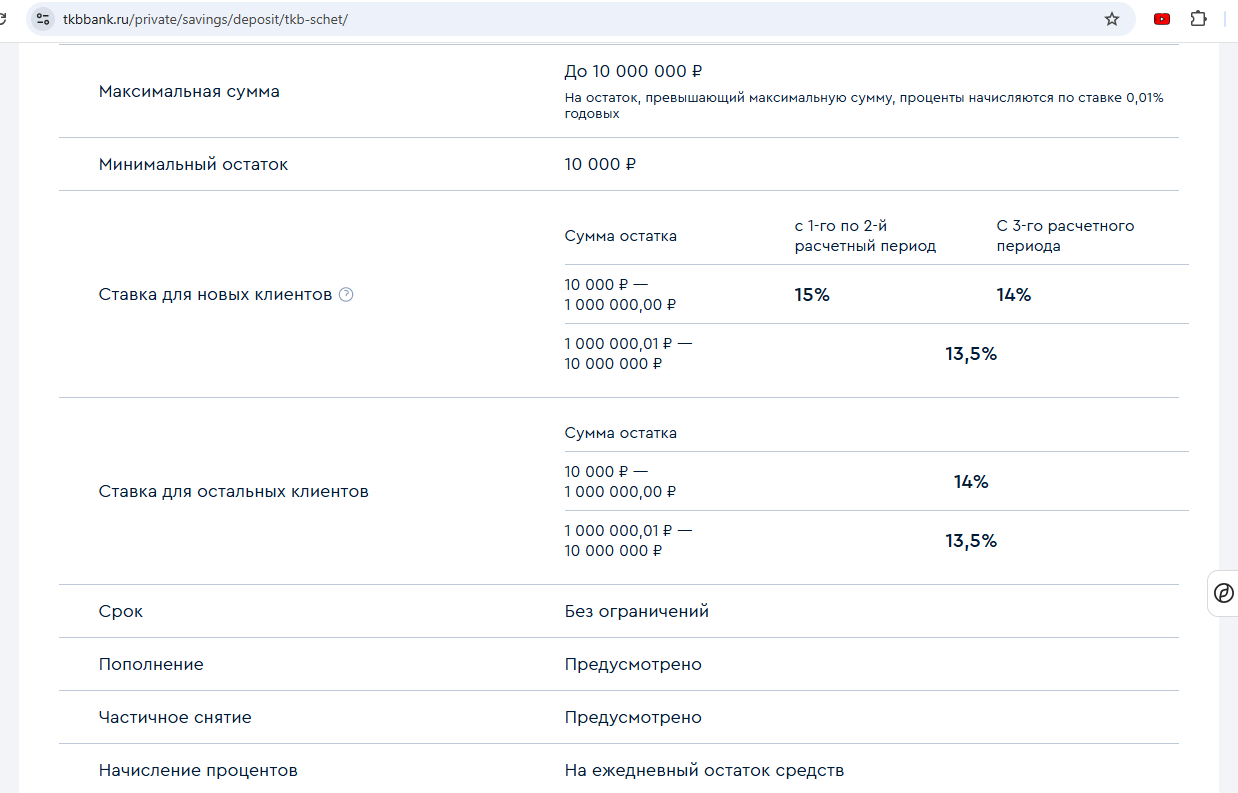Reload the page using the refresh icon
The image size is (1238, 793).
point(5,19)
